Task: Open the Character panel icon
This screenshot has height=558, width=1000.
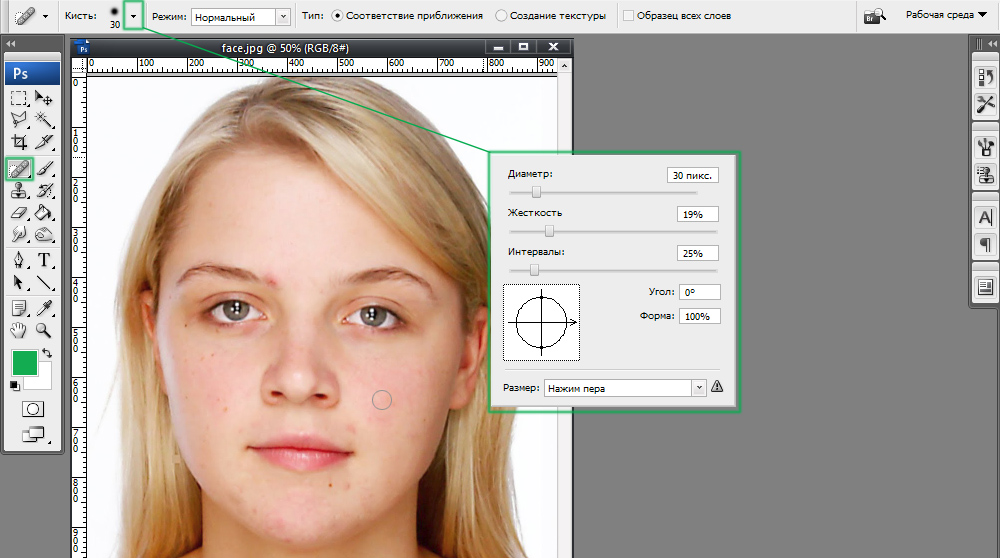Action: (x=985, y=217)
